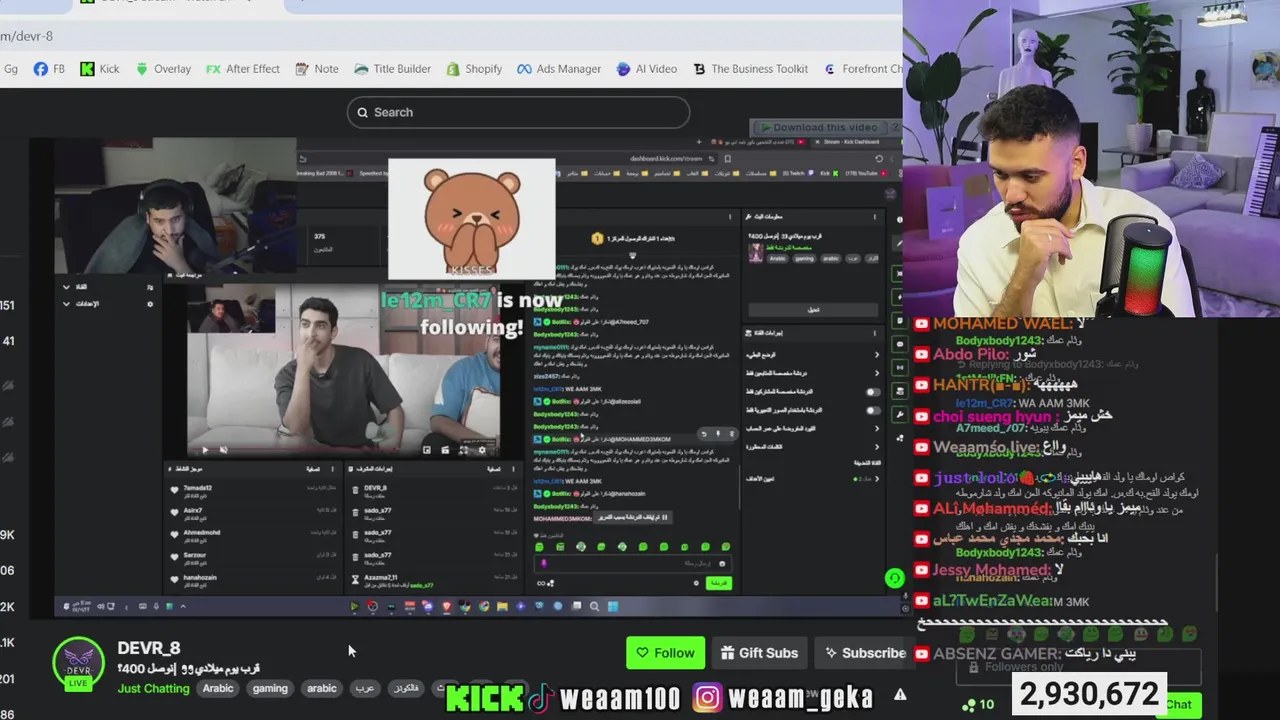Open the DEVR_8 live avatar
Image resolution: width=1280 pixels, height=720 pixels.
pos(78,664)
